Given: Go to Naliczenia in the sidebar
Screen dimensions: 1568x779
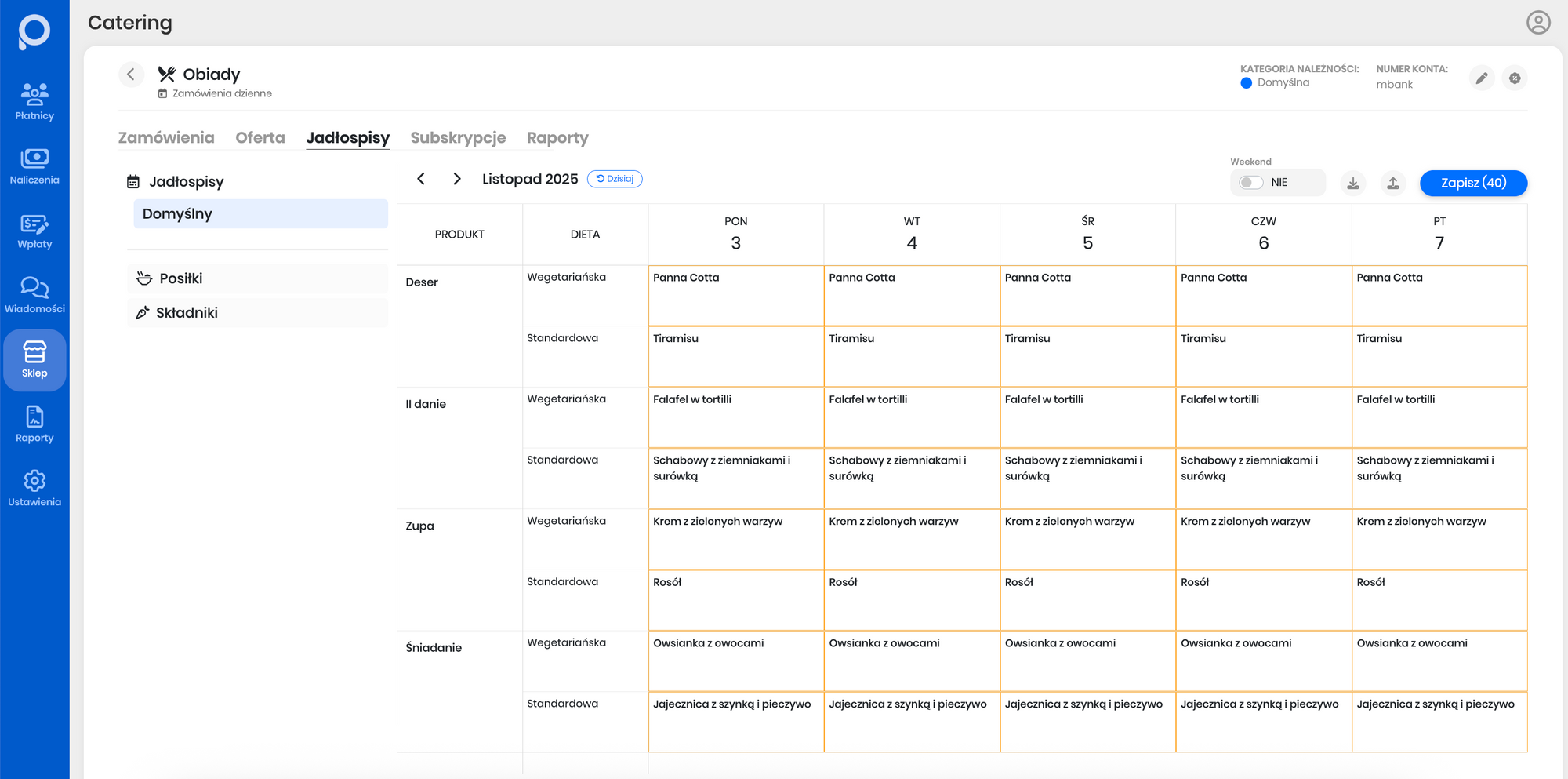Looking at the screenshot, I should (34, 166).
